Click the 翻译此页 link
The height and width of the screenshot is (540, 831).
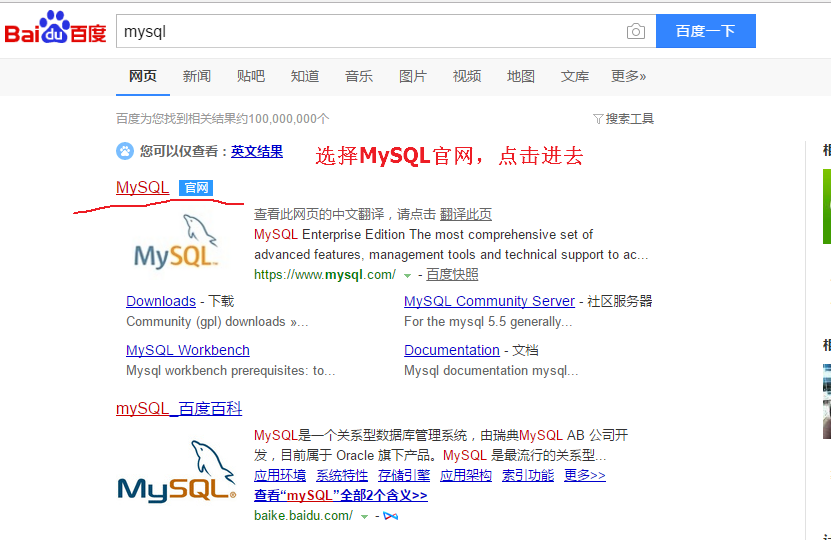[465, 214]
